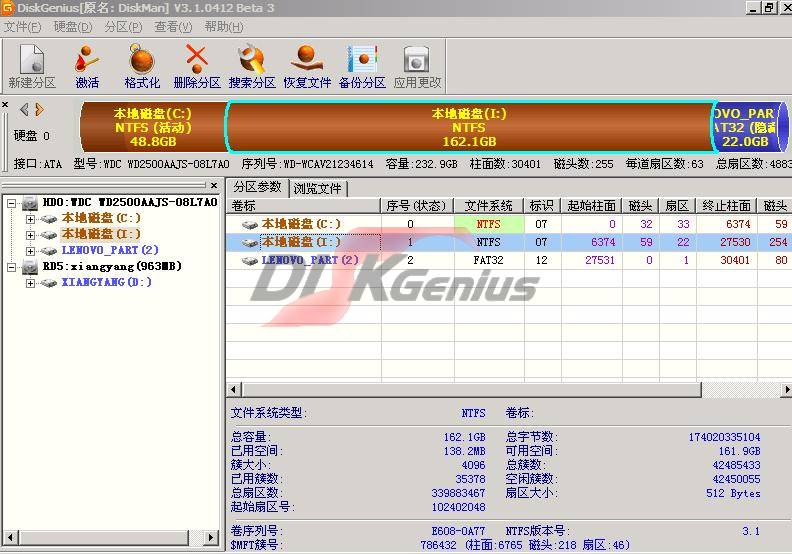Go to previous disk with left arrow
This screenshot has height=554, width=792.
[24, 109]
